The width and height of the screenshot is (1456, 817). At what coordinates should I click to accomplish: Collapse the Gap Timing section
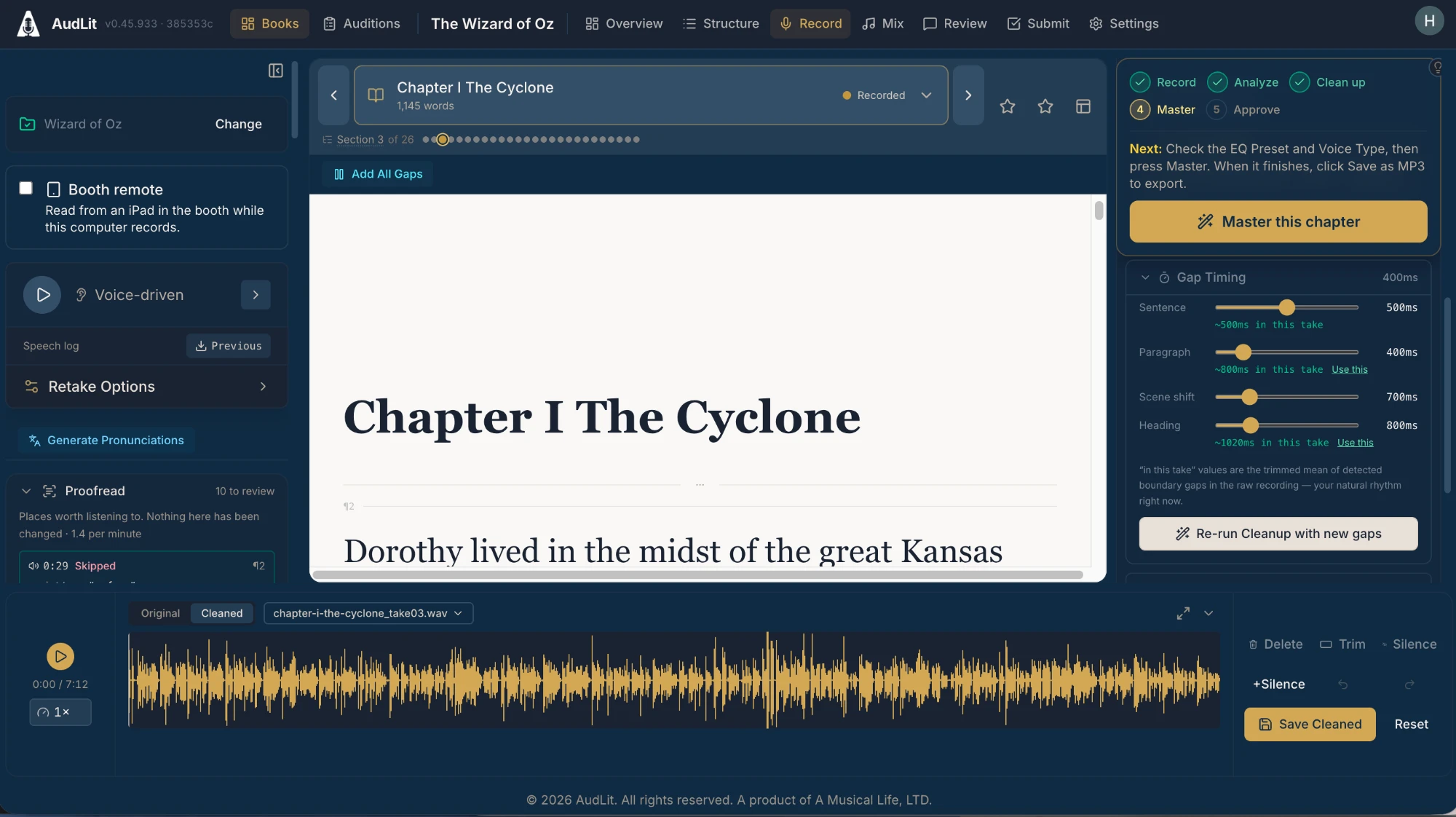click(x=1145, y=277)
